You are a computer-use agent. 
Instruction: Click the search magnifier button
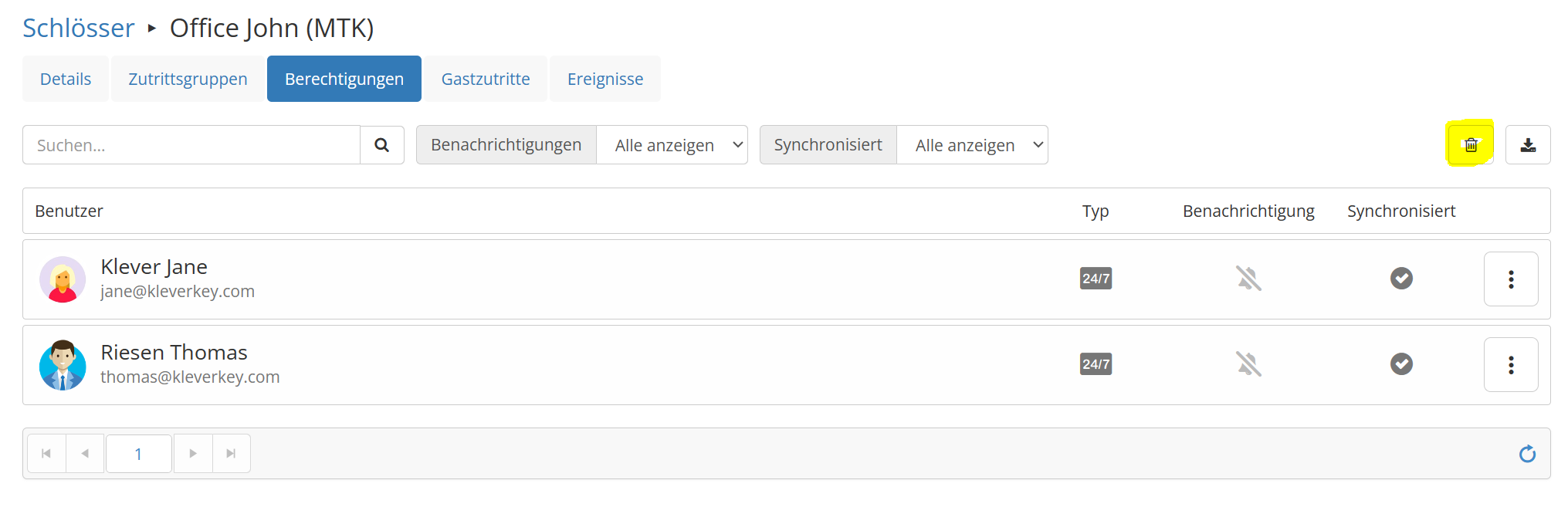(381, 145)
